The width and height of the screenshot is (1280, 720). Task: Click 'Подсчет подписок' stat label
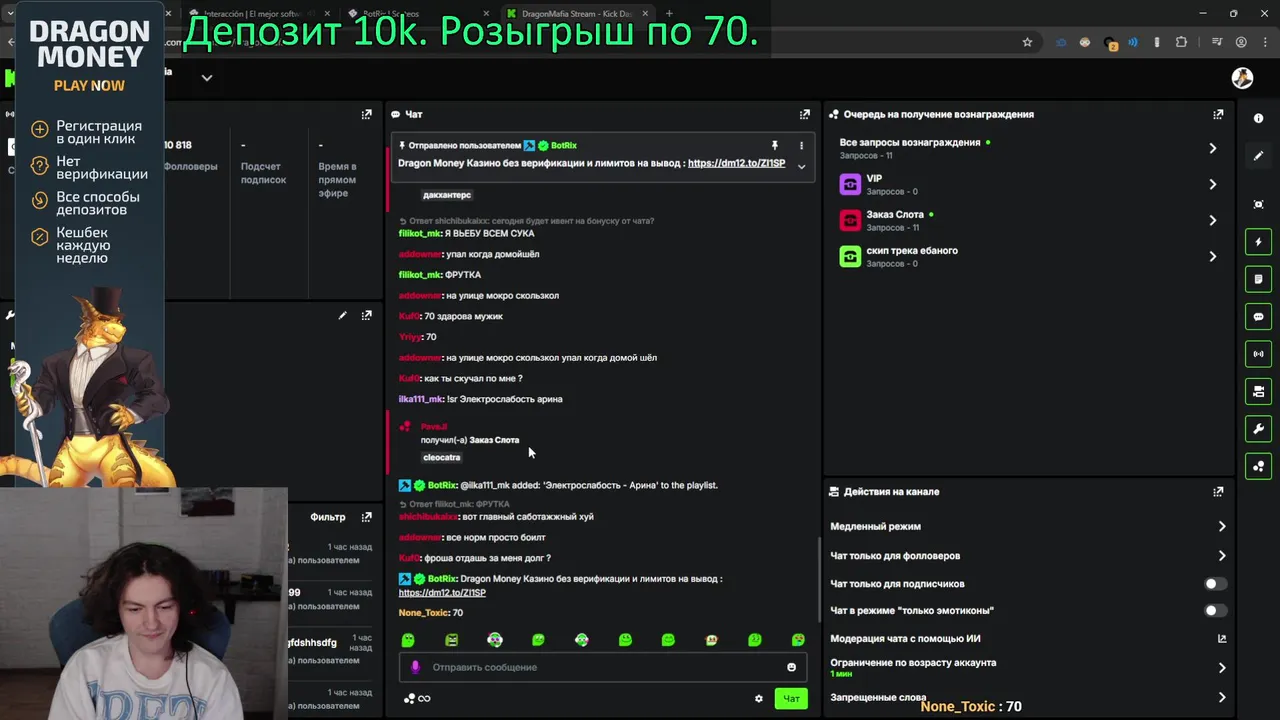click(x=263, y=173)
